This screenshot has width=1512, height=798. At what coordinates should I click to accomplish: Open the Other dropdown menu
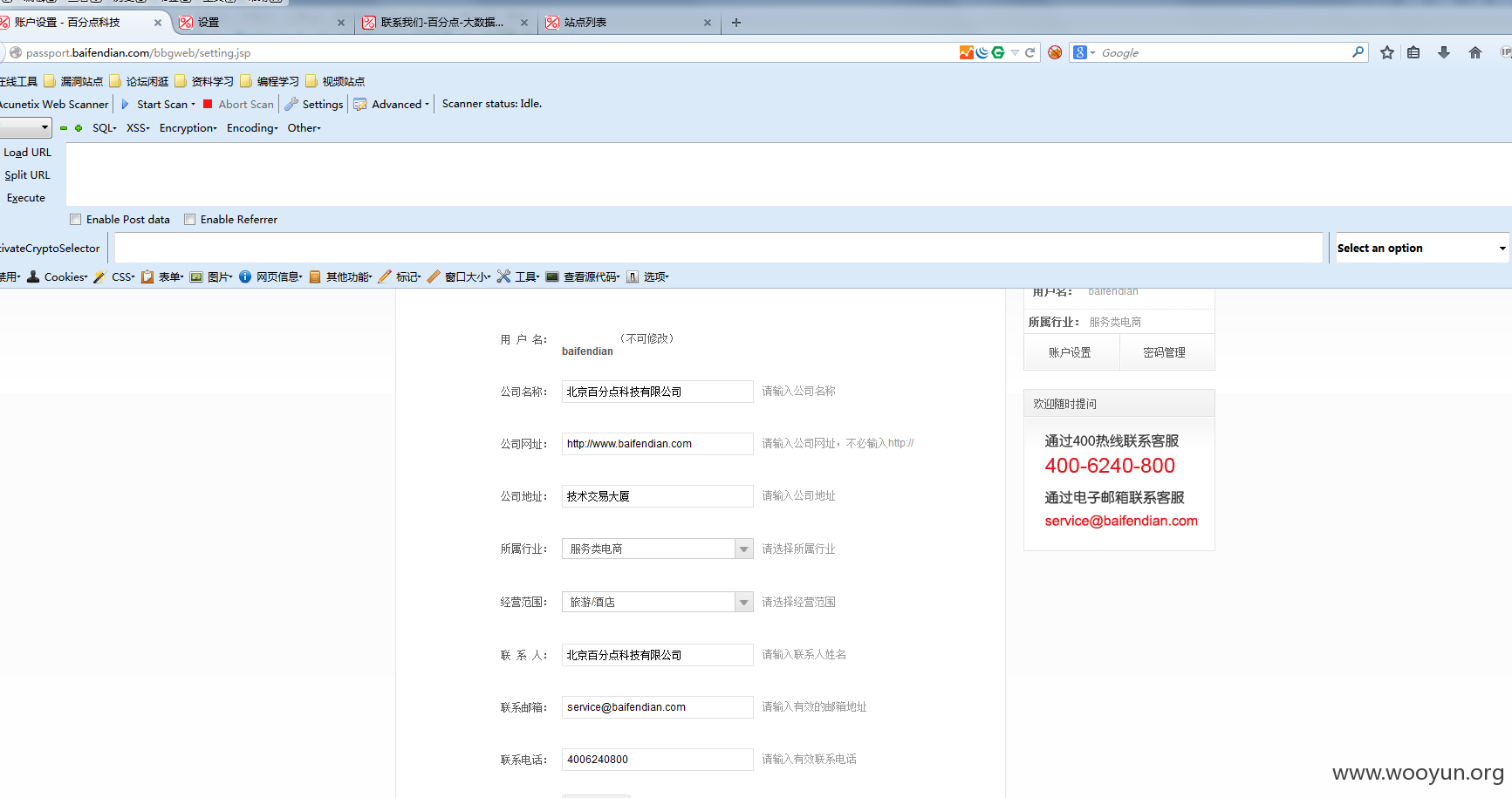tap(304, 128)
